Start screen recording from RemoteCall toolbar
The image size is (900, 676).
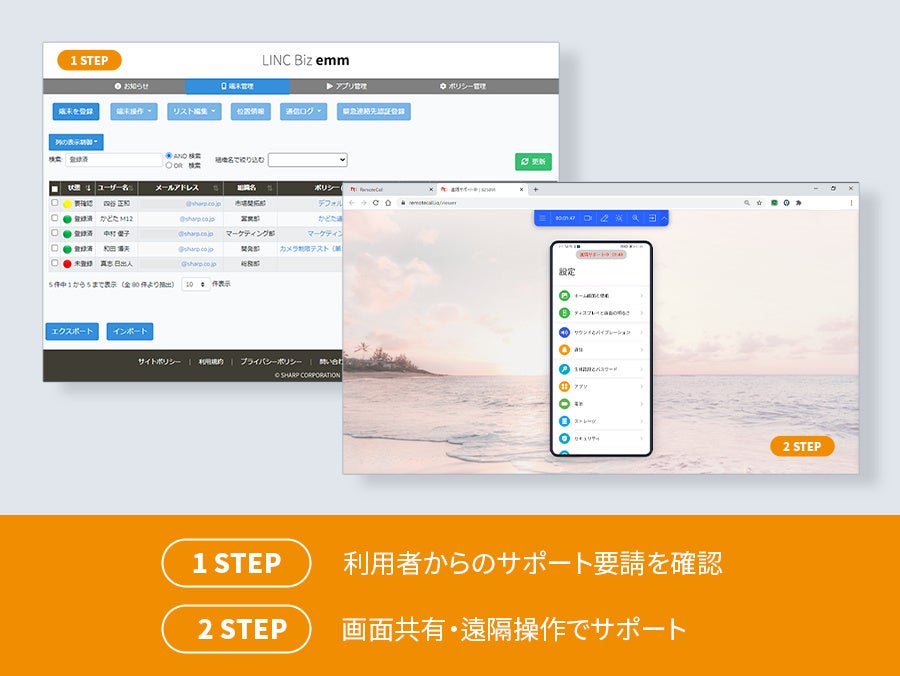[x=588, y=218]
